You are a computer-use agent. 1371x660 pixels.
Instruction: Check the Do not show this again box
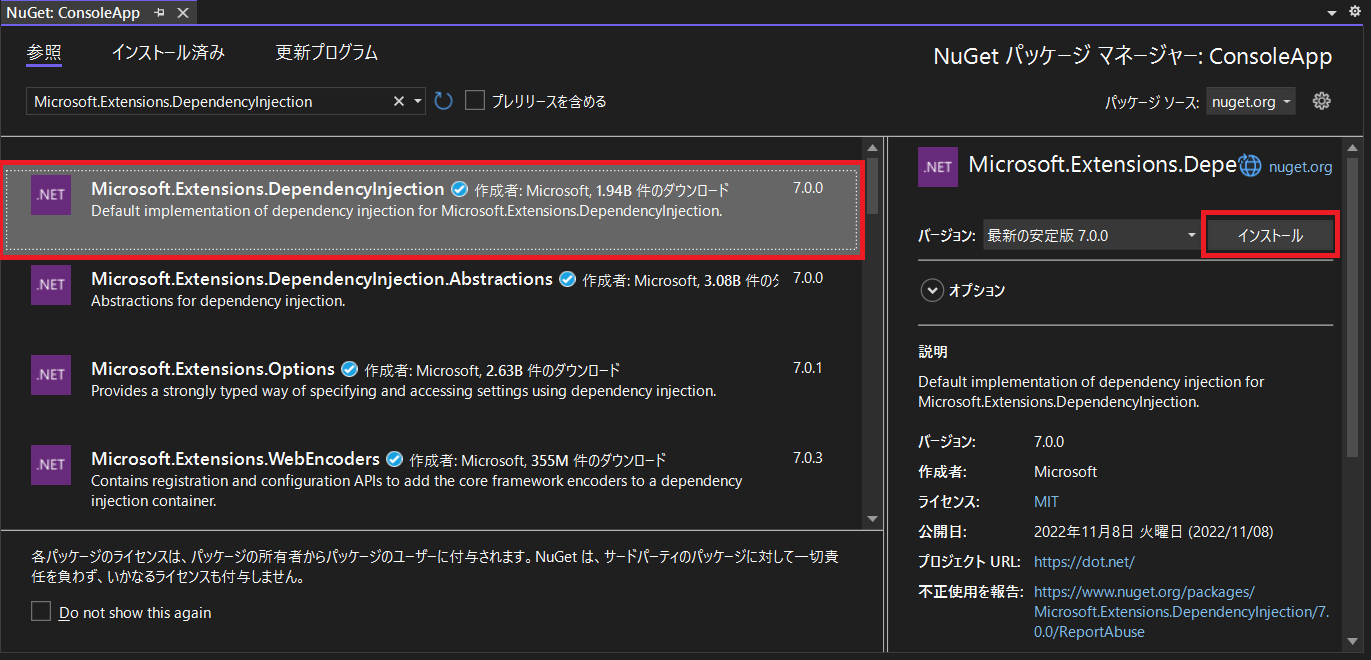coord(41,612)
